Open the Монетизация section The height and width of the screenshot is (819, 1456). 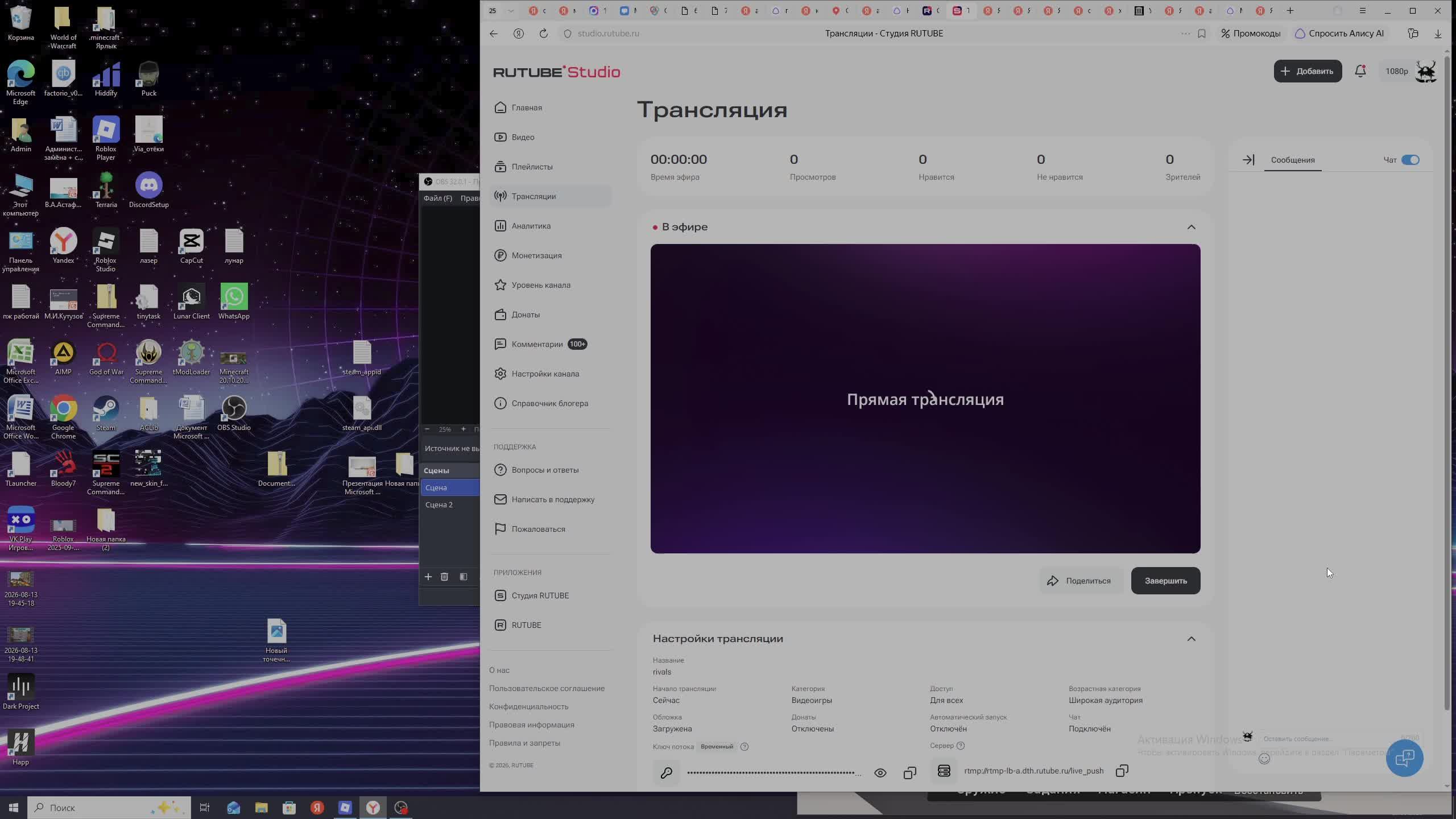tap(536, 255)
